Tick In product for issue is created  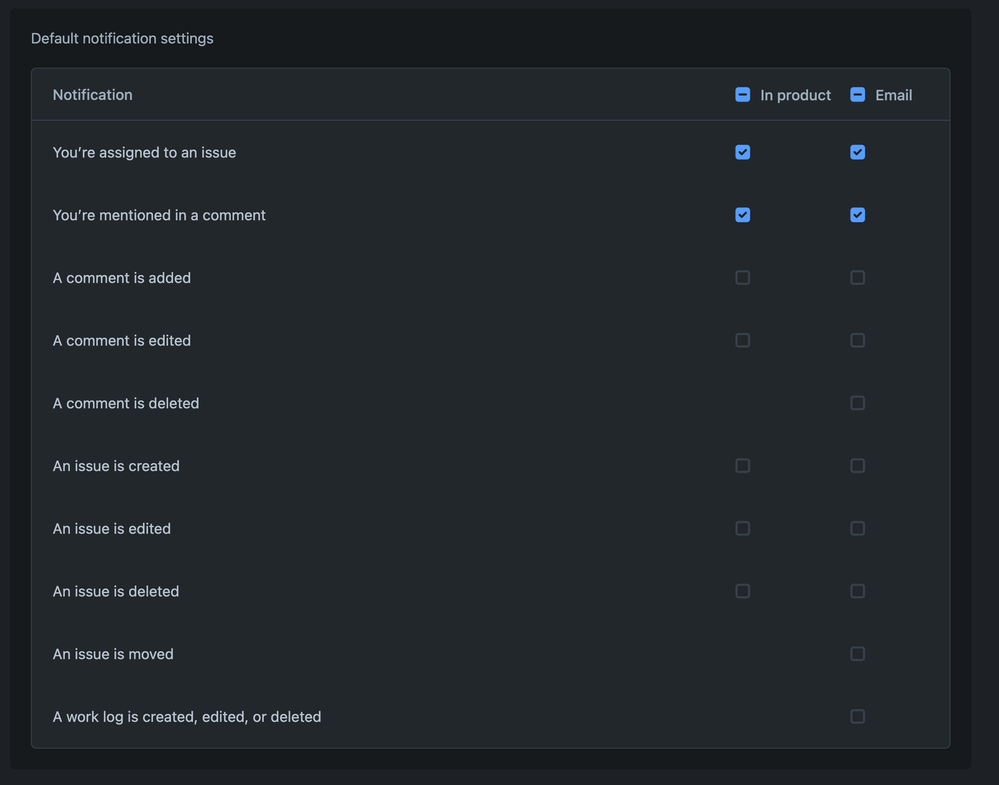(x=742, y=466)
